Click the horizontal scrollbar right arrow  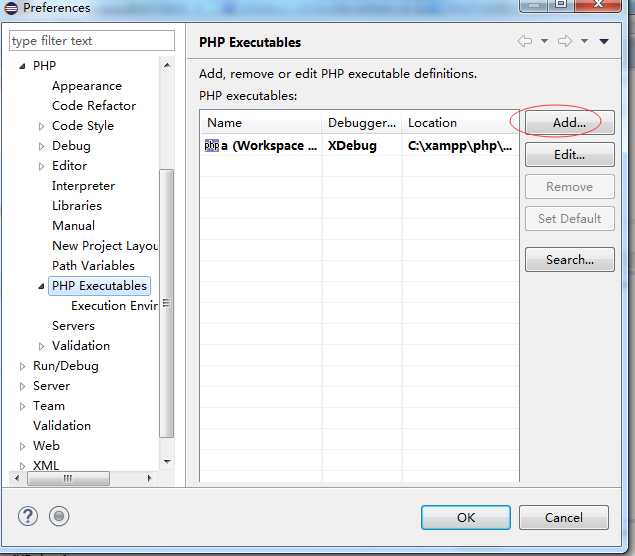click(149, 478)
